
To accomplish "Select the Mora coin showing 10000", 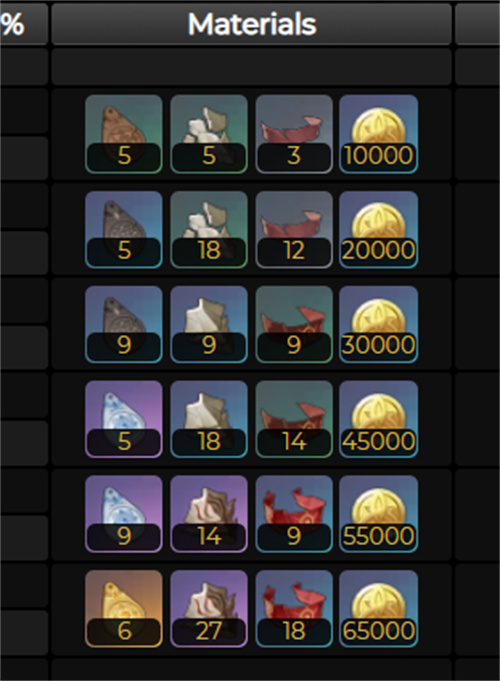I will (378, 134).
